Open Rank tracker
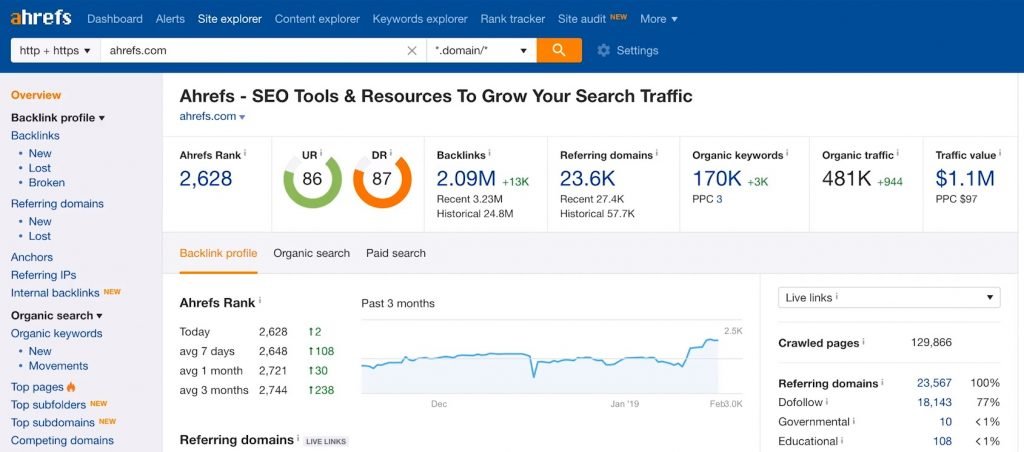The image size is (1024, 452). point(513,19)
